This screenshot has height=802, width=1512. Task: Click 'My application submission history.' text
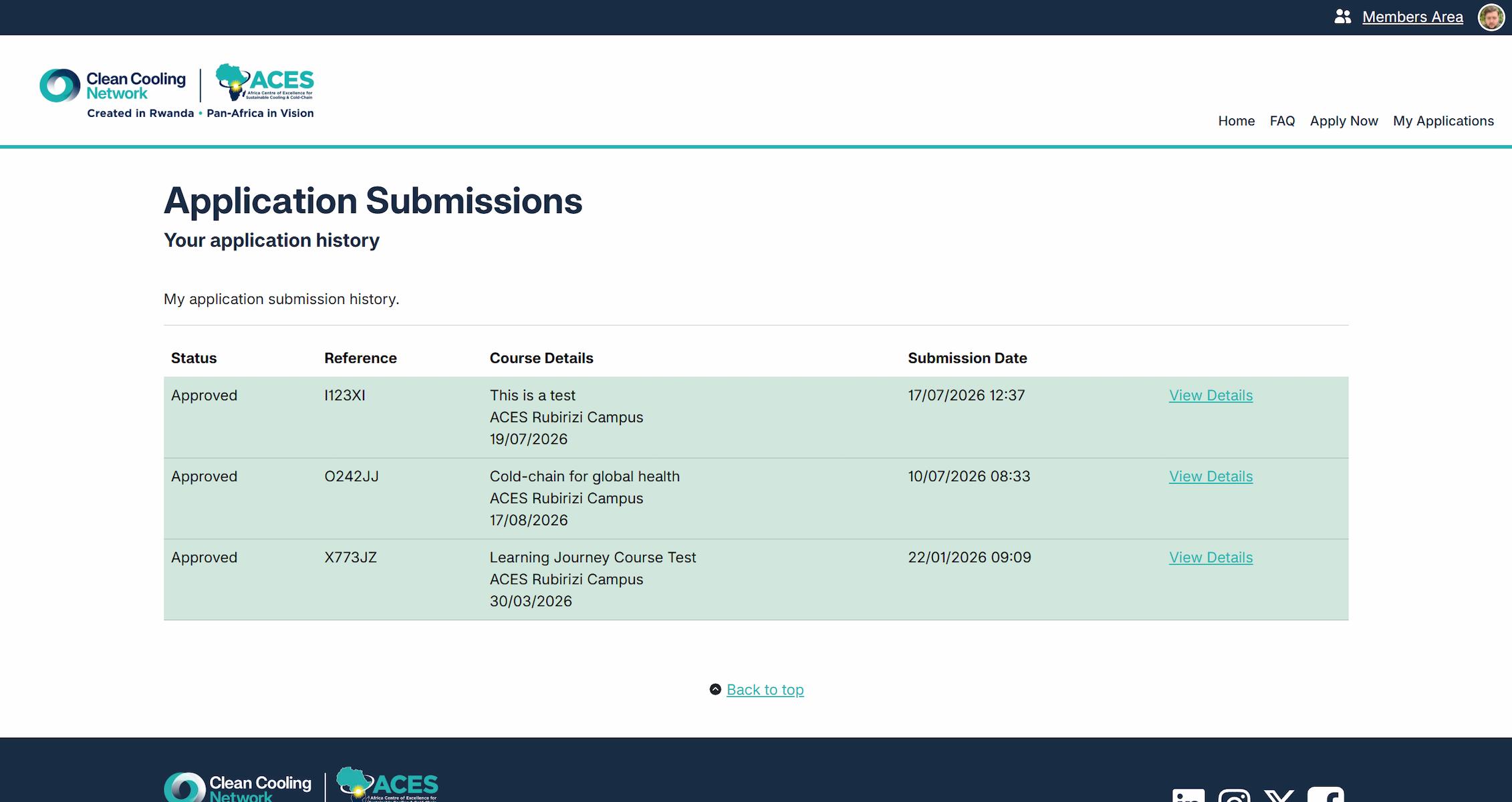281,299
